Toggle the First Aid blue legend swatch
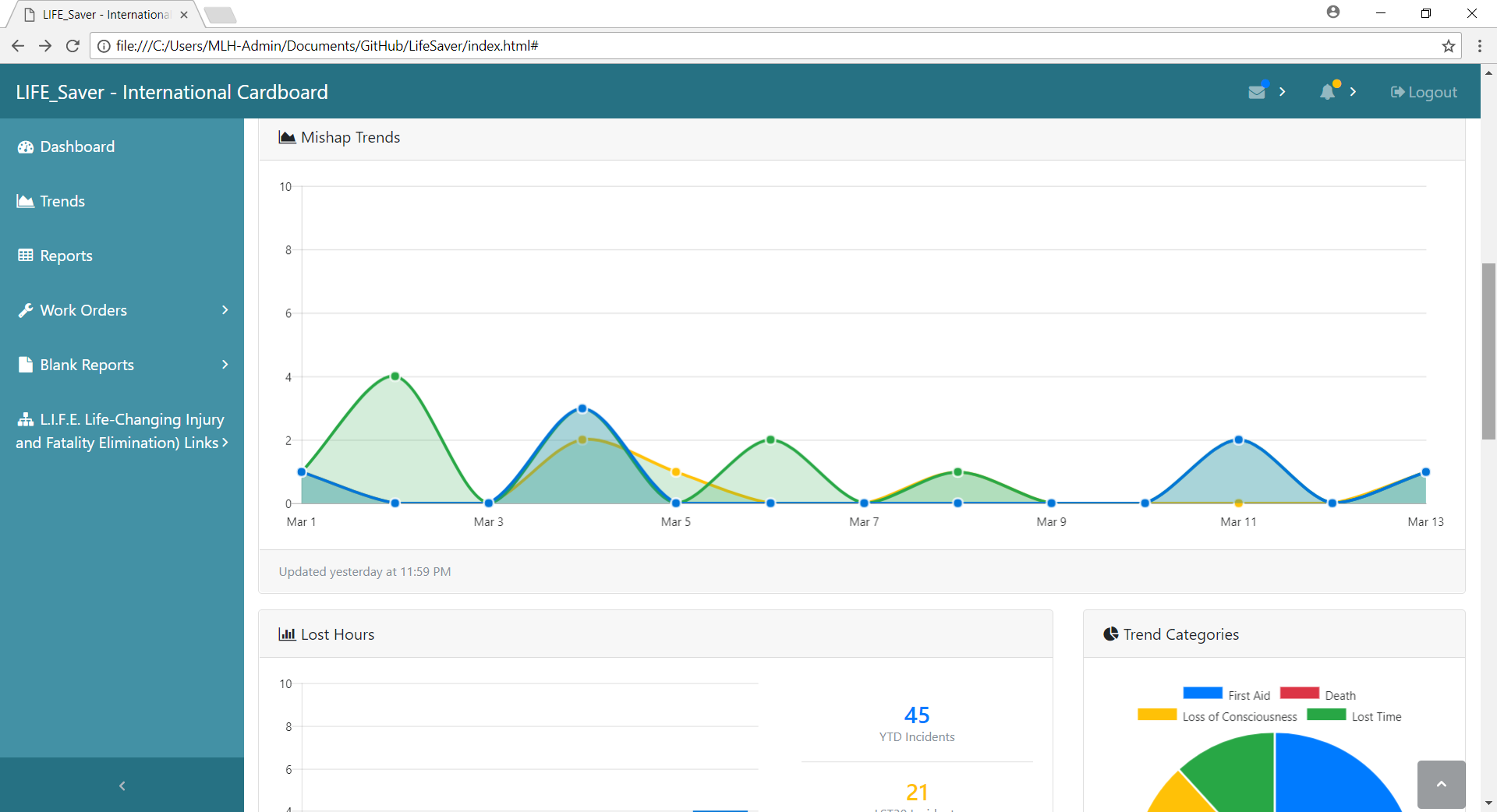 1202,693
